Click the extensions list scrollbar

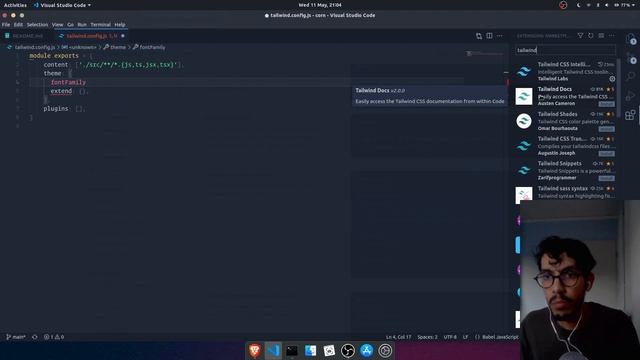click(x=619, y=88)
